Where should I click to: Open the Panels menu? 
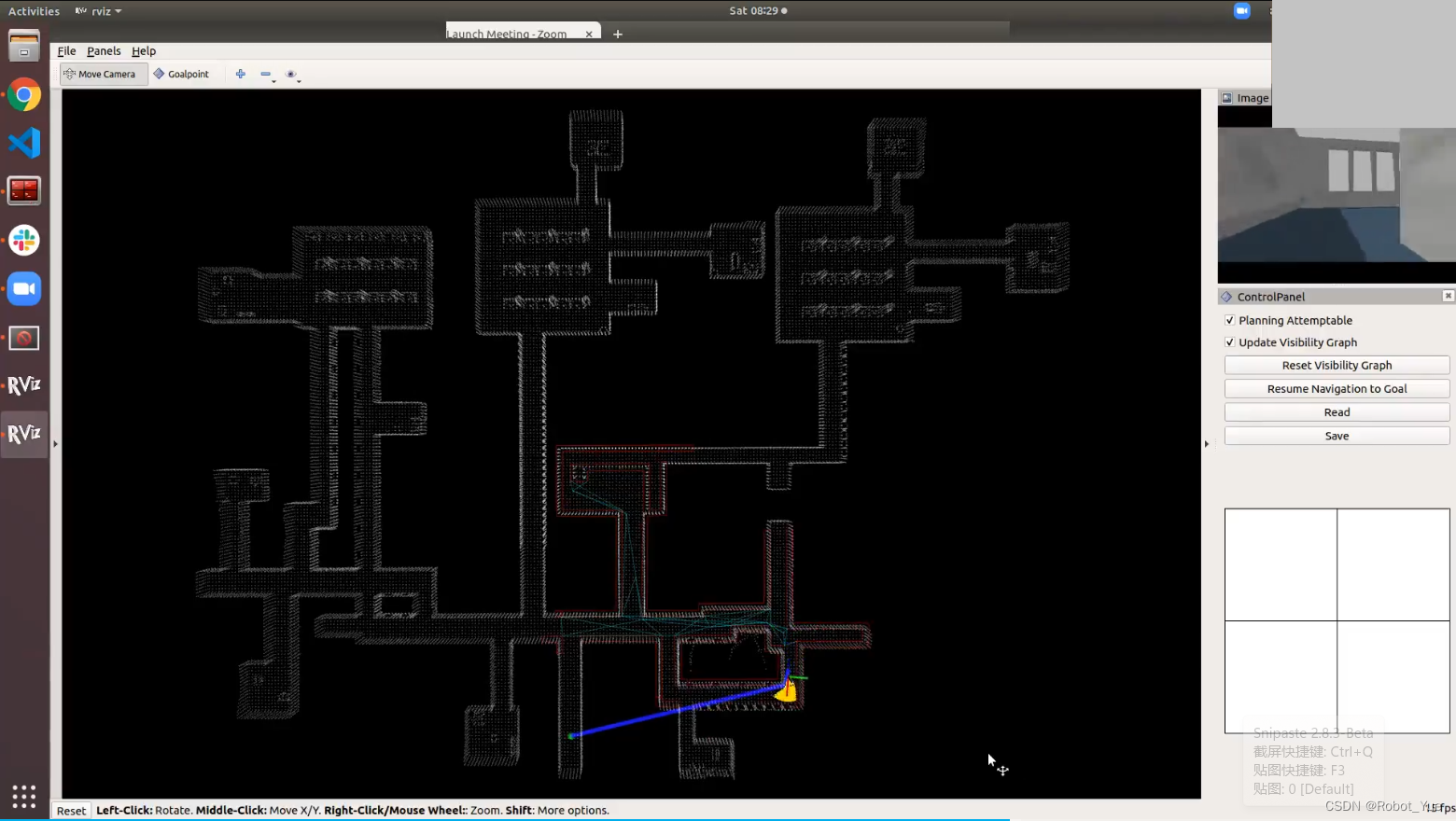click(104, 51)
